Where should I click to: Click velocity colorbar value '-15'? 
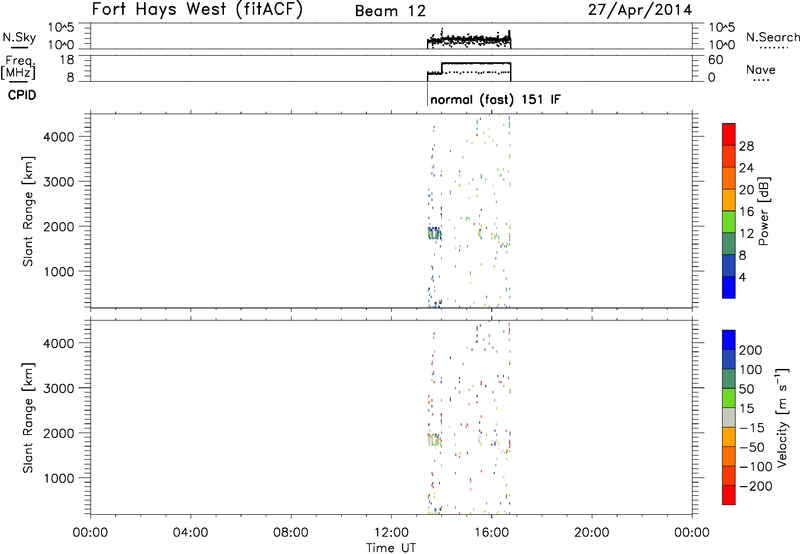[752, 428]
